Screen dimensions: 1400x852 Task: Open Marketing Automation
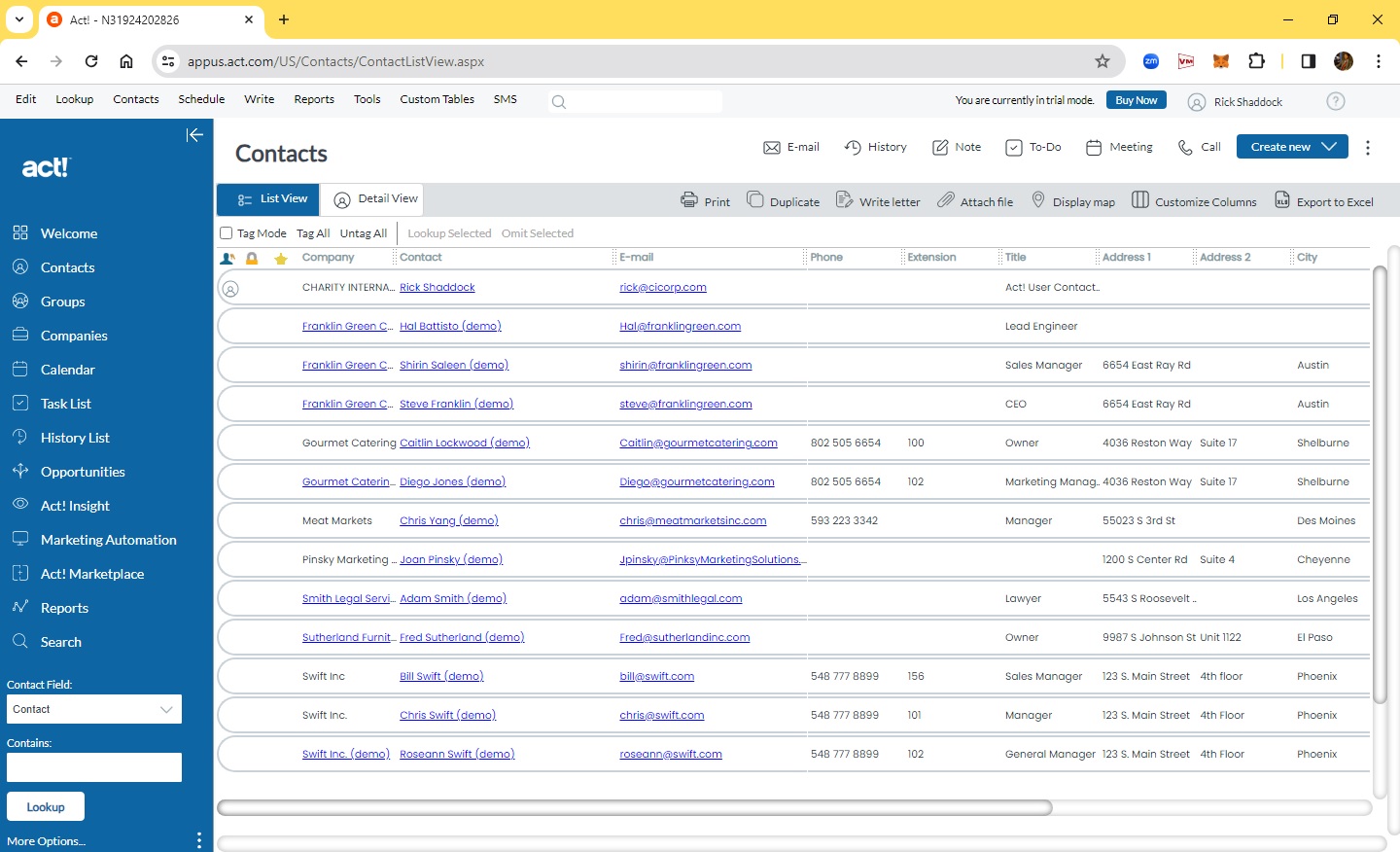click(94, 540)
